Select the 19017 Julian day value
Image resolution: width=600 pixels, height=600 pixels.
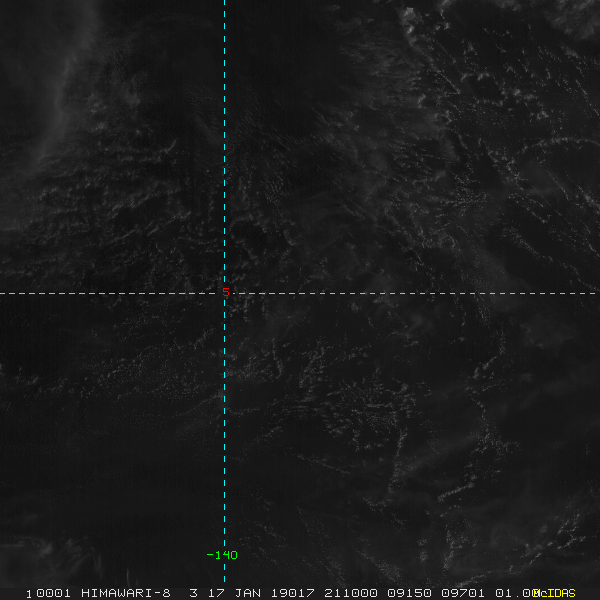[x=293, y=593]
